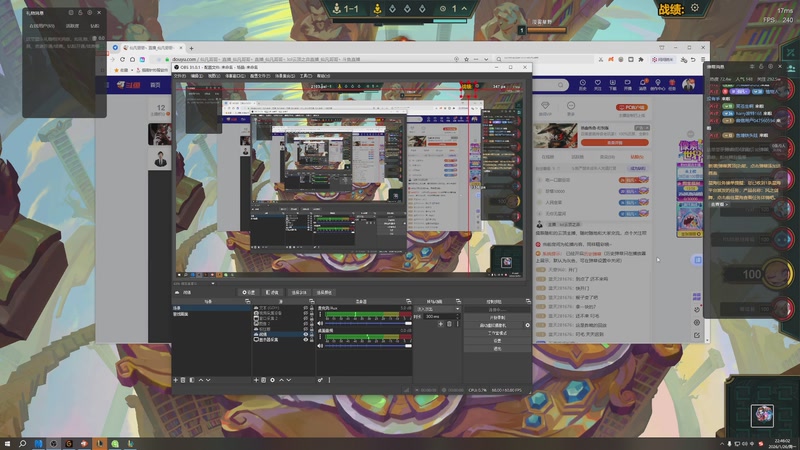Add a new source in Sources panel
The height and width of the screenshot is (450, 800).
256,380
